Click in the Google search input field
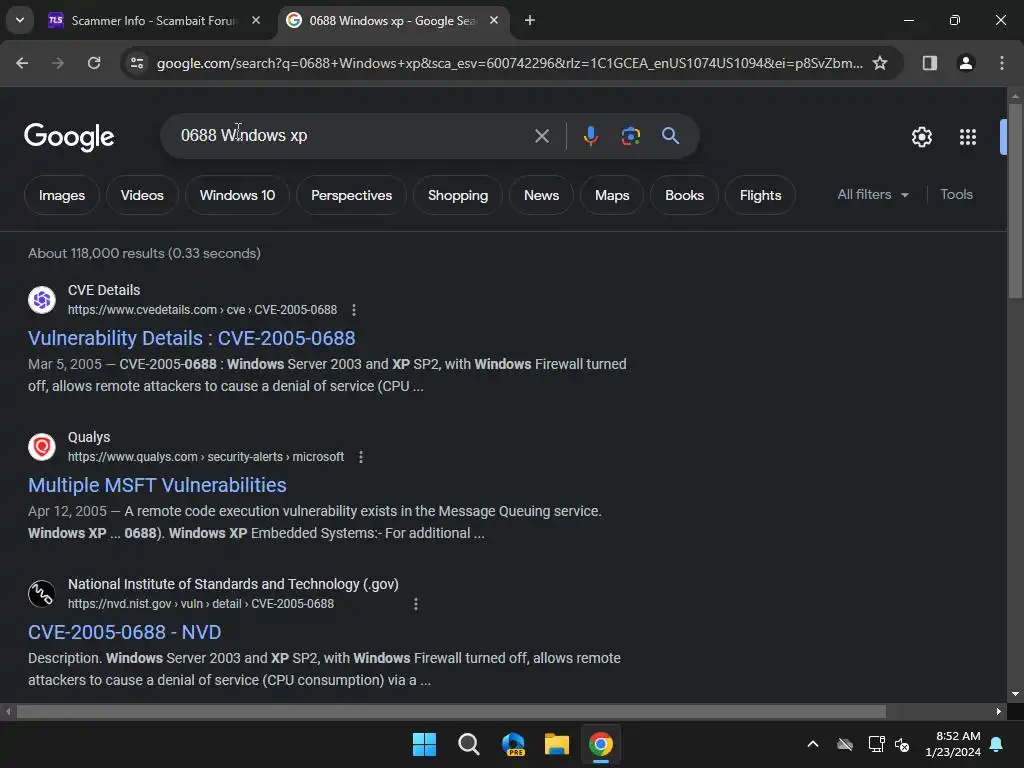Screen dimensions: 1024x768 tap(353, 136)
